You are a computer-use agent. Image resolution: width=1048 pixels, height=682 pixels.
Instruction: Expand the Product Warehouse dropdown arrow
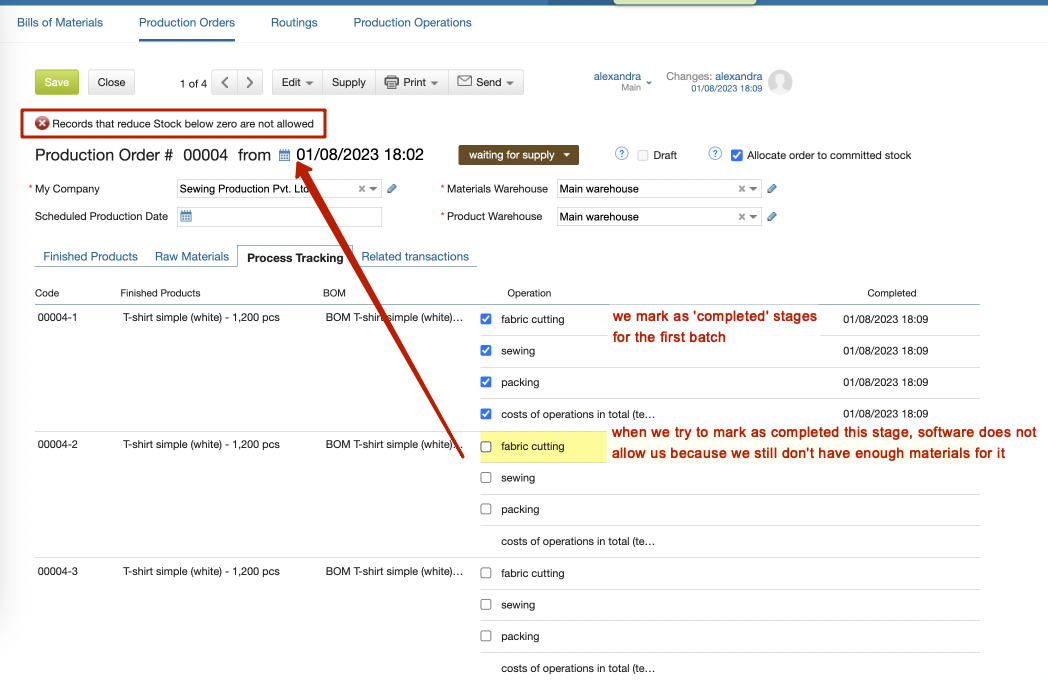(x=753, y=217)
